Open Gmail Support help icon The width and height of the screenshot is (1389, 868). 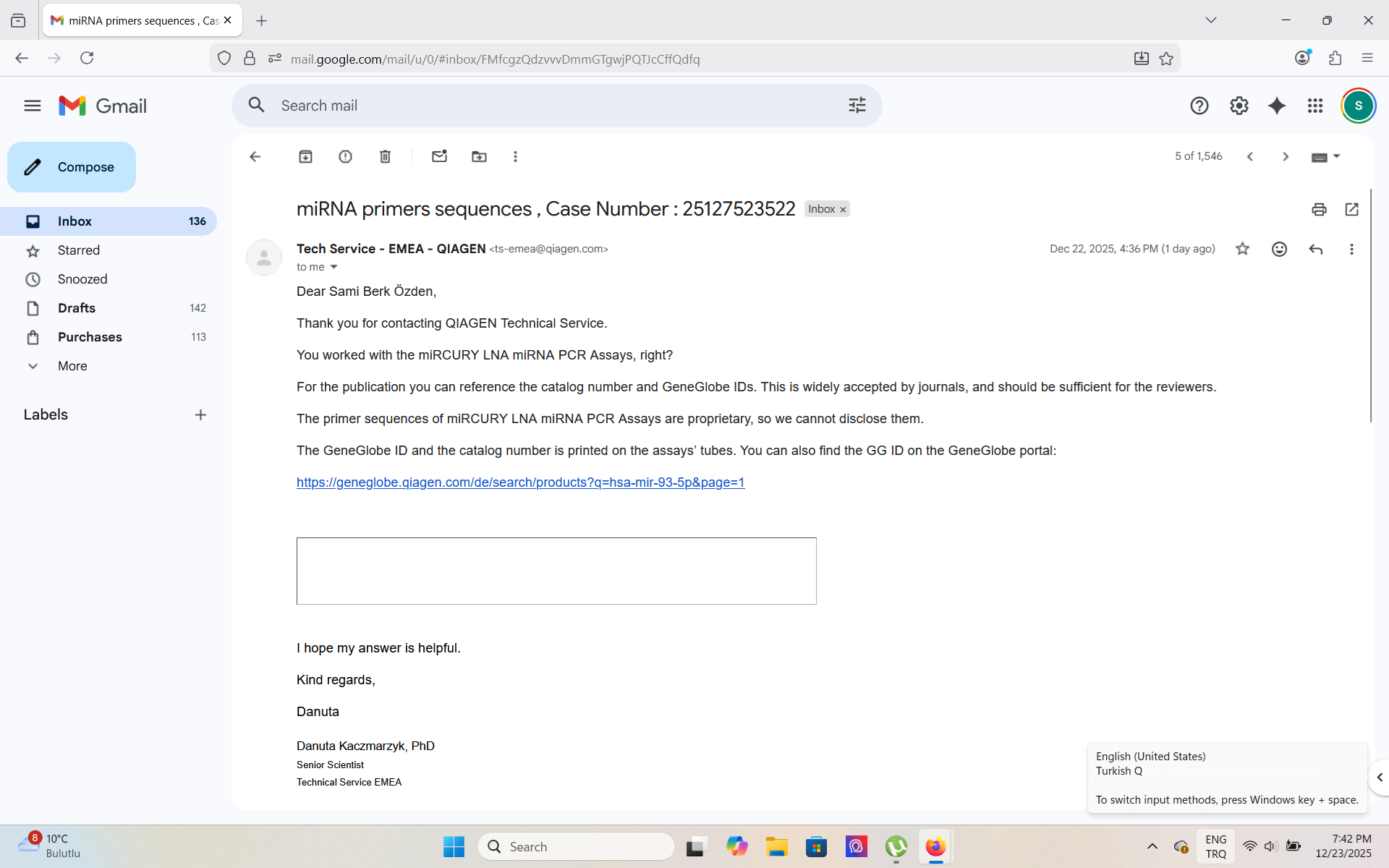coord(1199,106)
